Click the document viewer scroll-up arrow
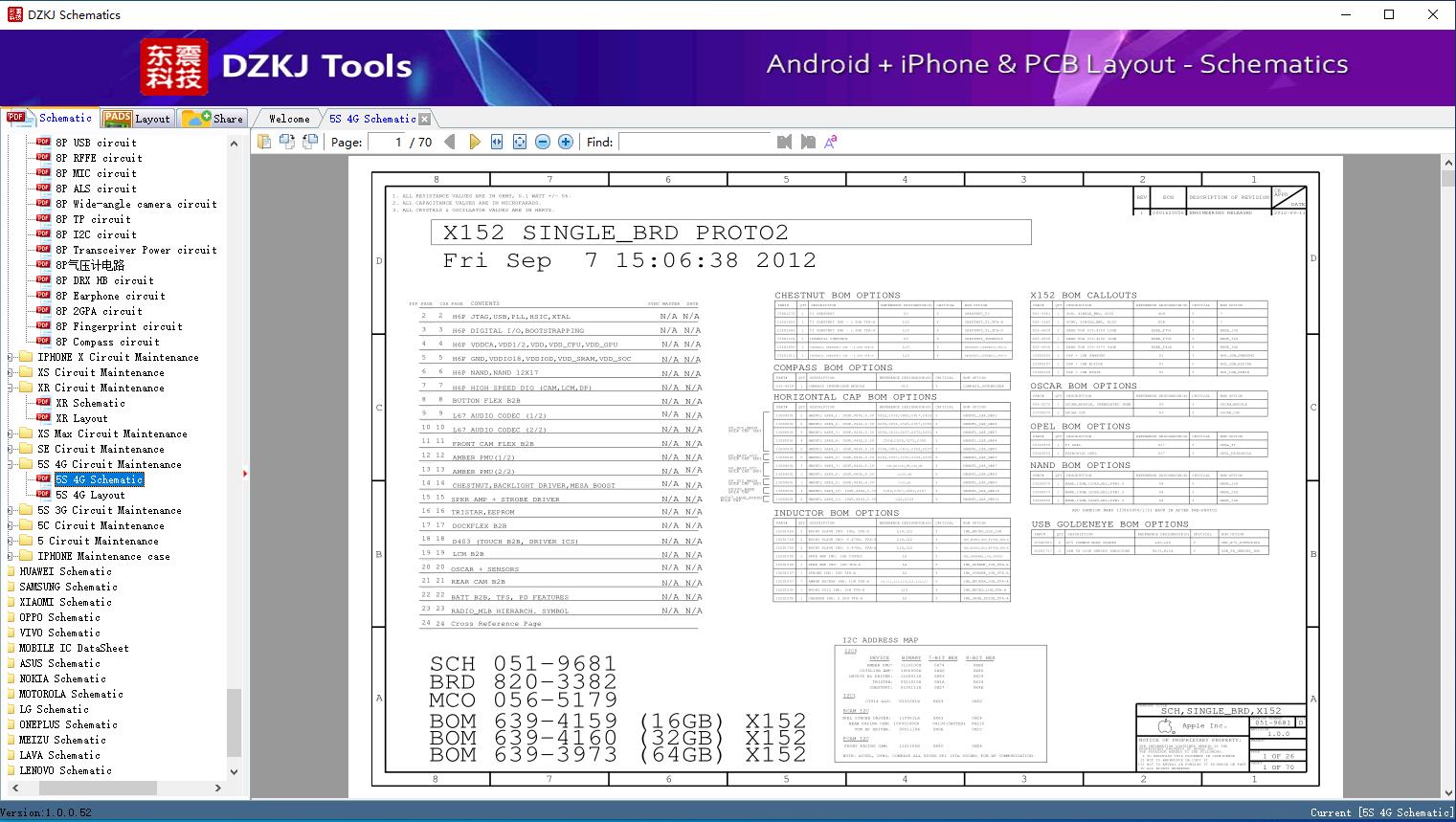This screenshot has height=822, width=1456. point(1447,164)
